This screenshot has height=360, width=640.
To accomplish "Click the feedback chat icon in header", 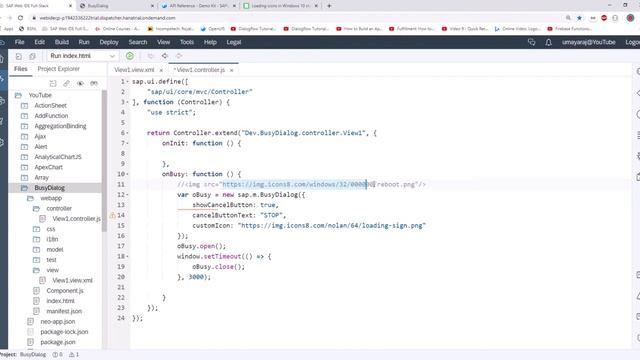I will pos(531,42).
